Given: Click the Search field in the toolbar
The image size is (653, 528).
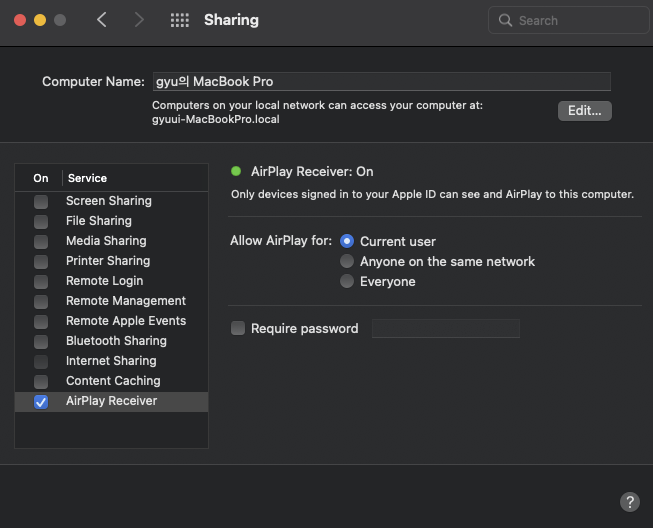Looking at the screenshot, I should [x=569, y=20].
